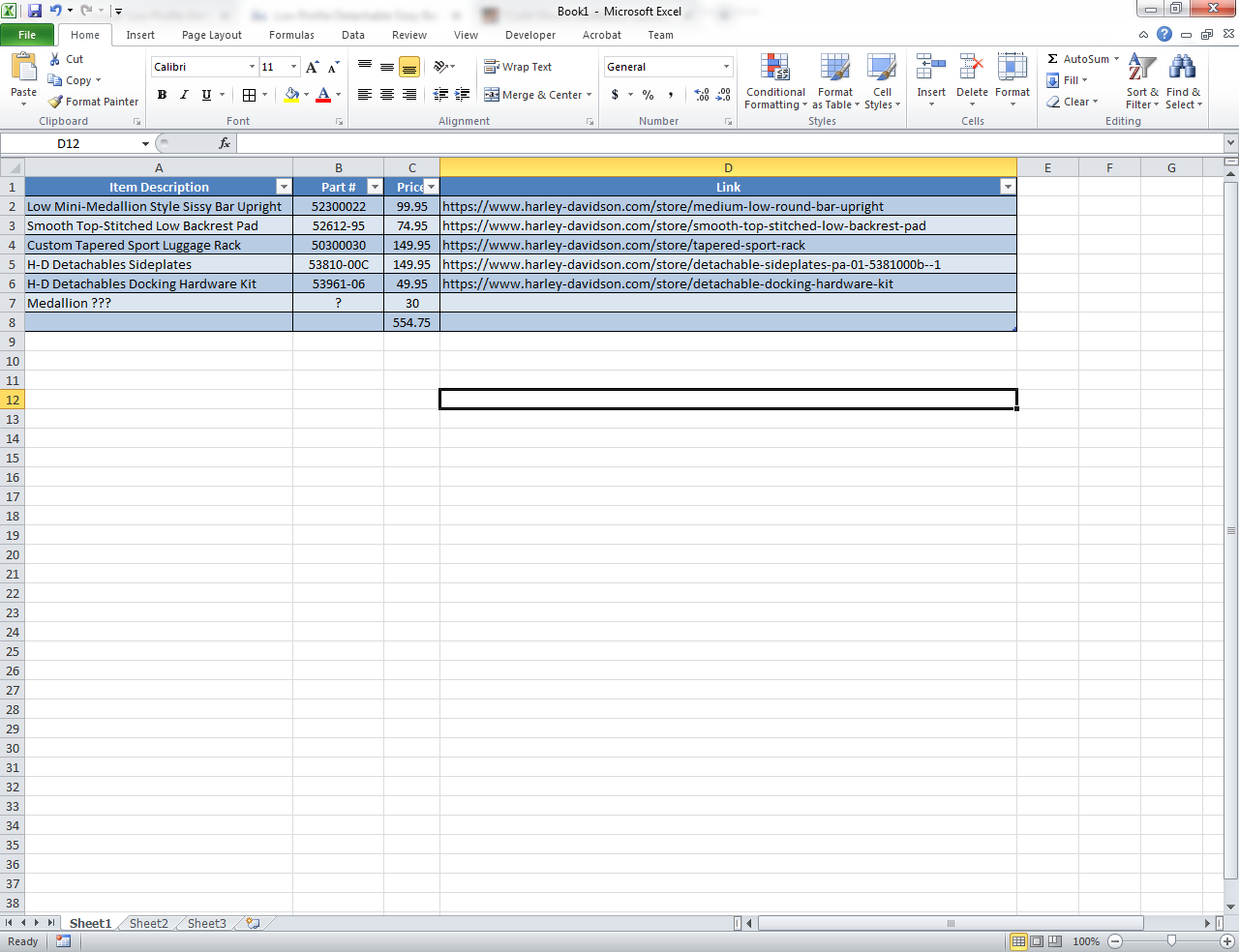Toggle Wrap Text for cell
The height and width of the screenshot is (952, 1239).
(x=518, y=67)
